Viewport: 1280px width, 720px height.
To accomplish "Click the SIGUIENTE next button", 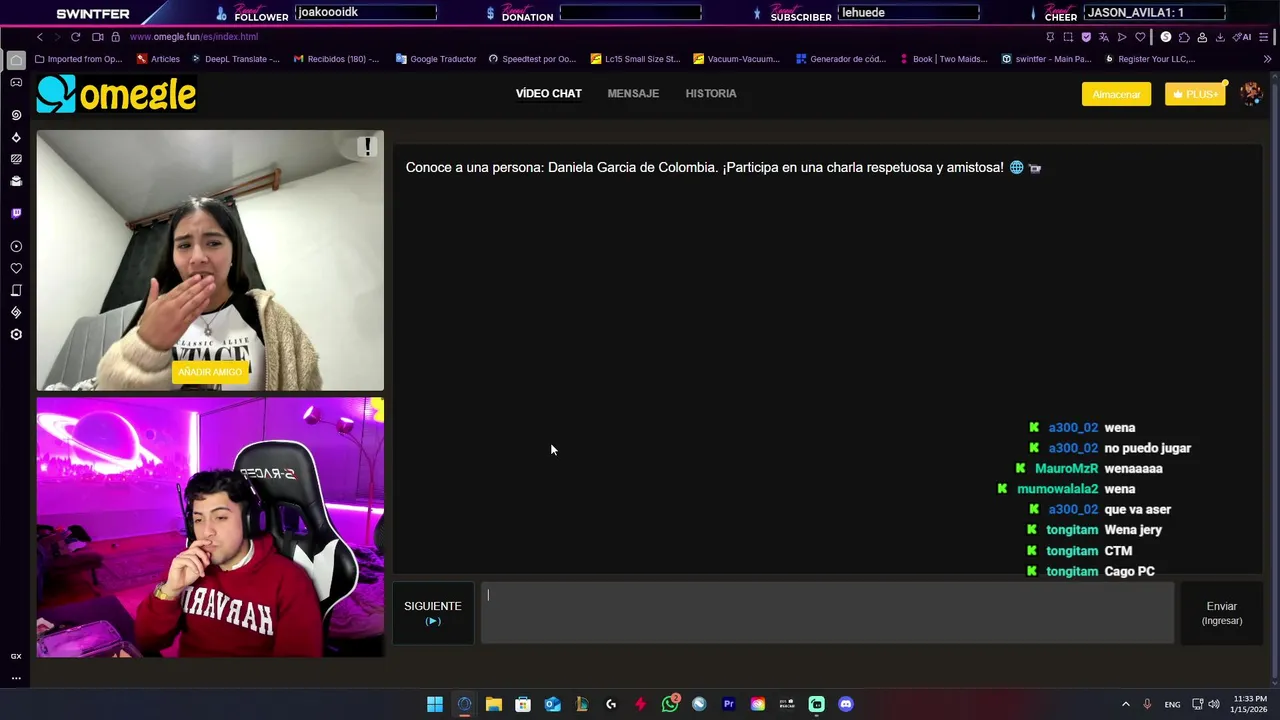I will point(433,613).
